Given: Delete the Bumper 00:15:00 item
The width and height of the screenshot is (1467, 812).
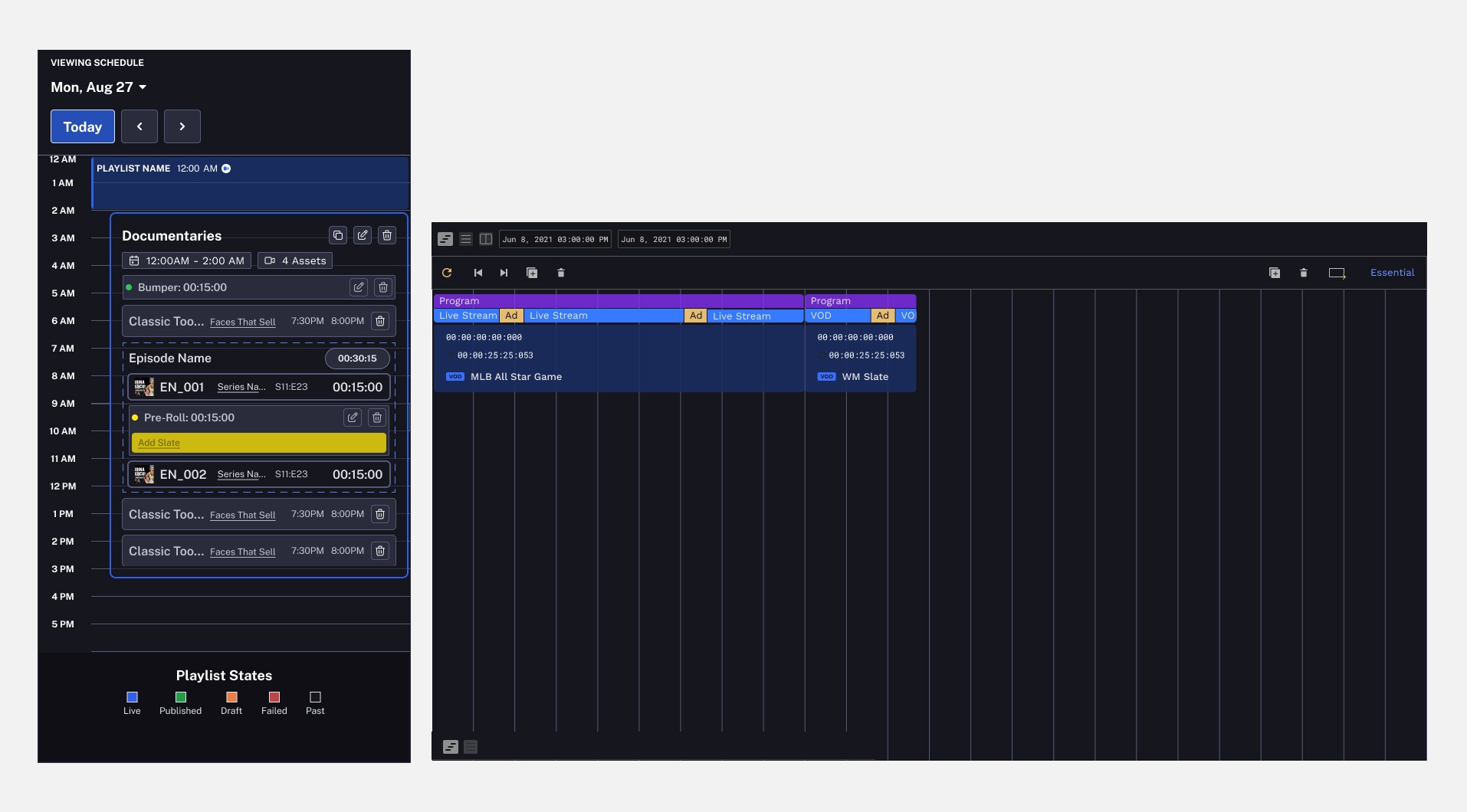Looking at the screenshot, I should (383, 287).
